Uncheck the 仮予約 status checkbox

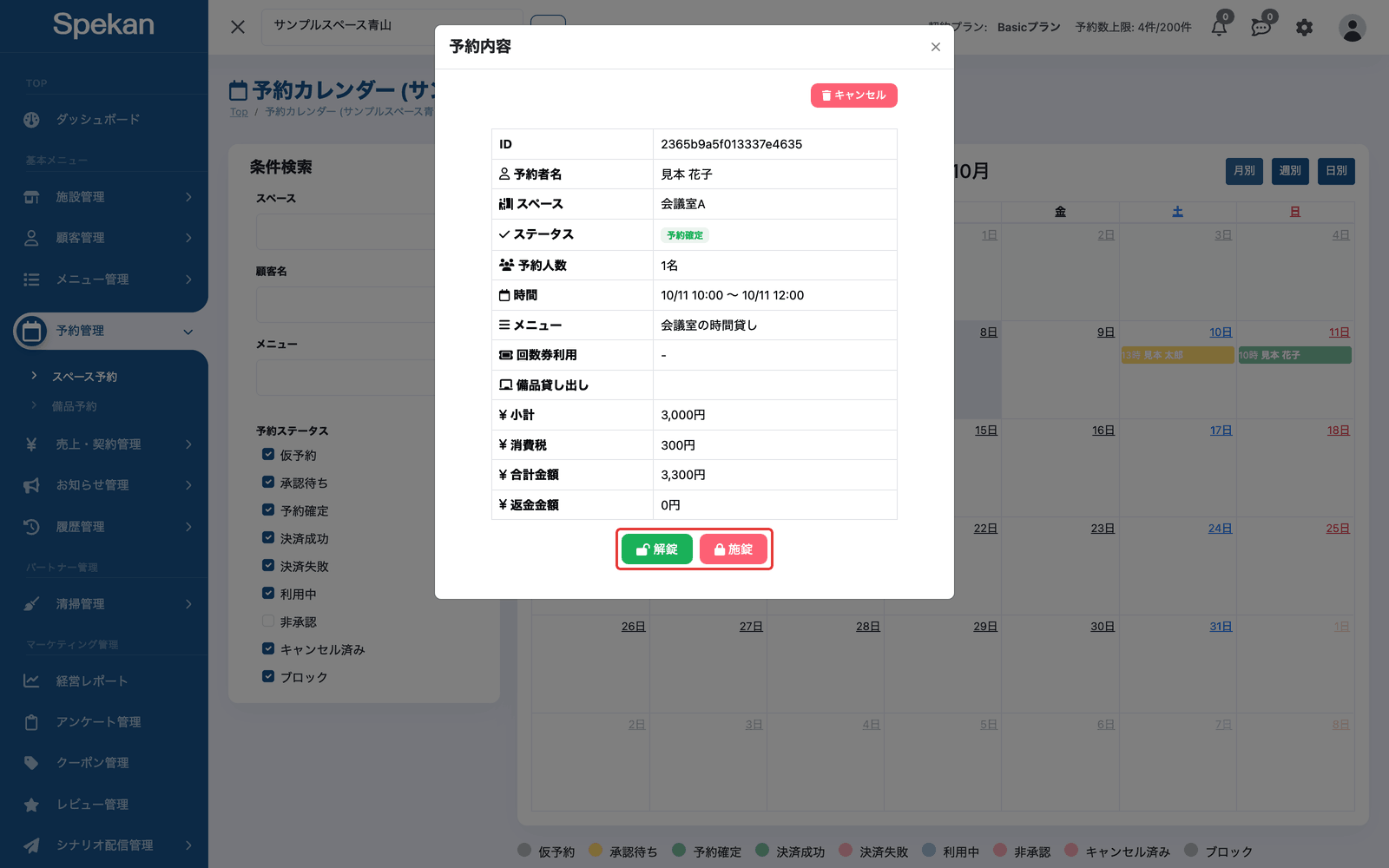coord(268,454)
